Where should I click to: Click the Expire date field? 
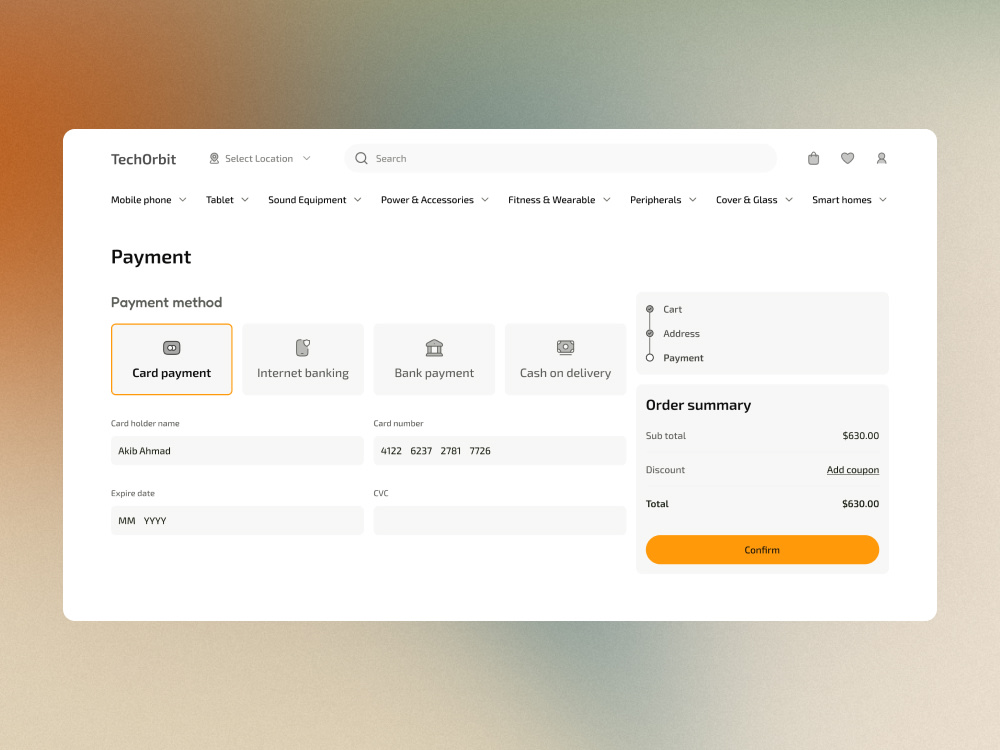tap(237, 520)
